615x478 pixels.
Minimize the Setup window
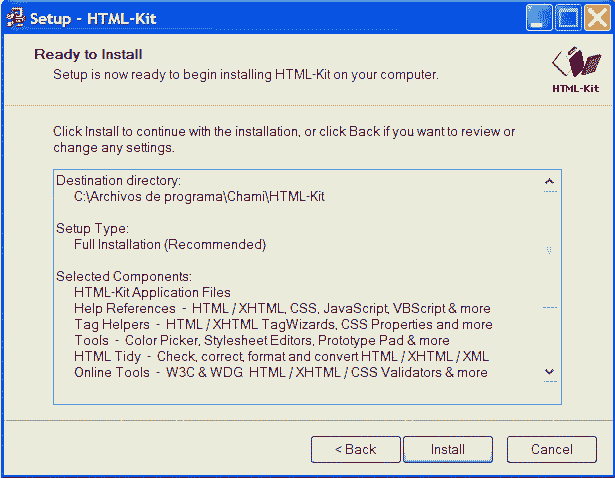point(539,18)
